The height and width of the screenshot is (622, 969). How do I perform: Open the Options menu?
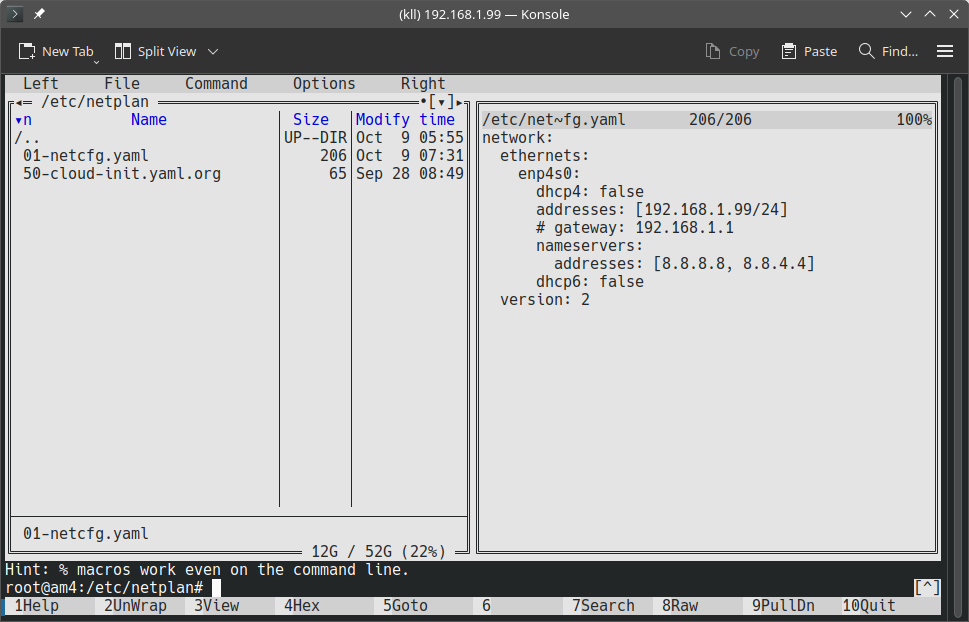point(324,84)
